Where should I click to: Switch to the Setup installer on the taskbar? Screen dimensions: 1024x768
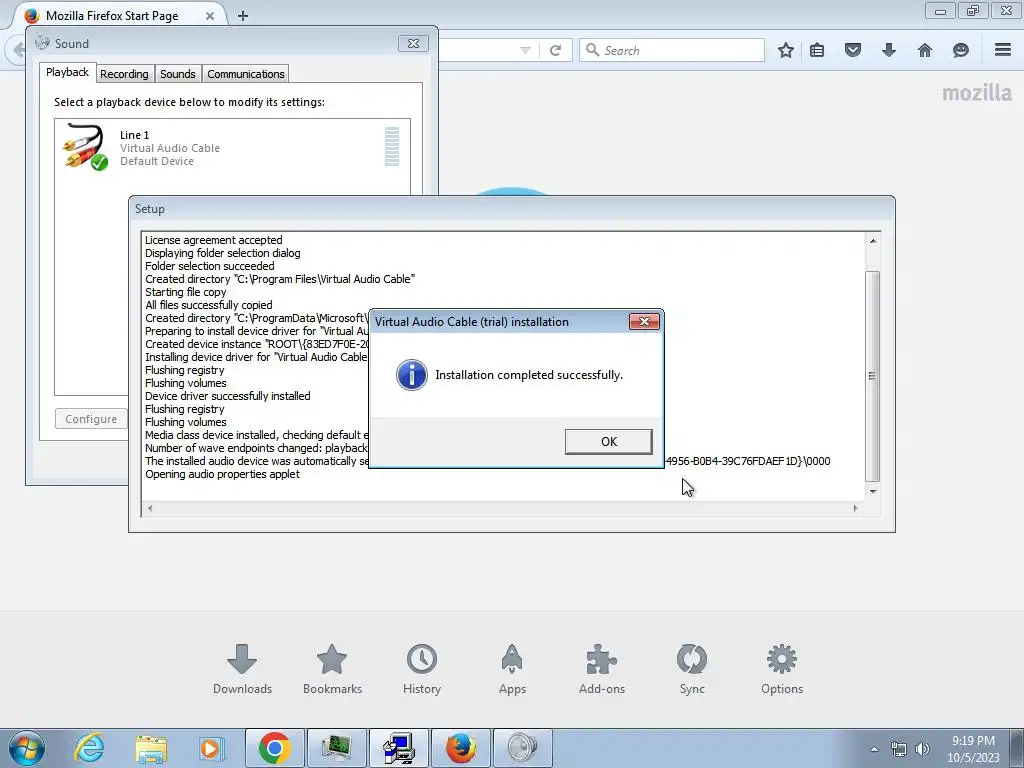398,748
